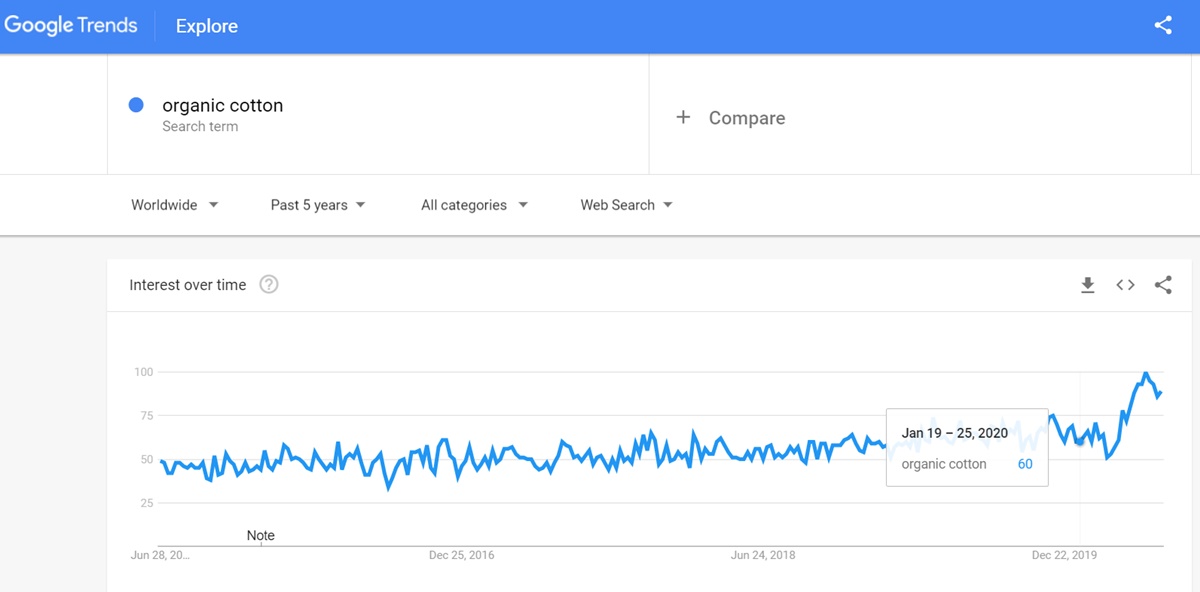Open the Web Search type dropdown

(626, 205)
